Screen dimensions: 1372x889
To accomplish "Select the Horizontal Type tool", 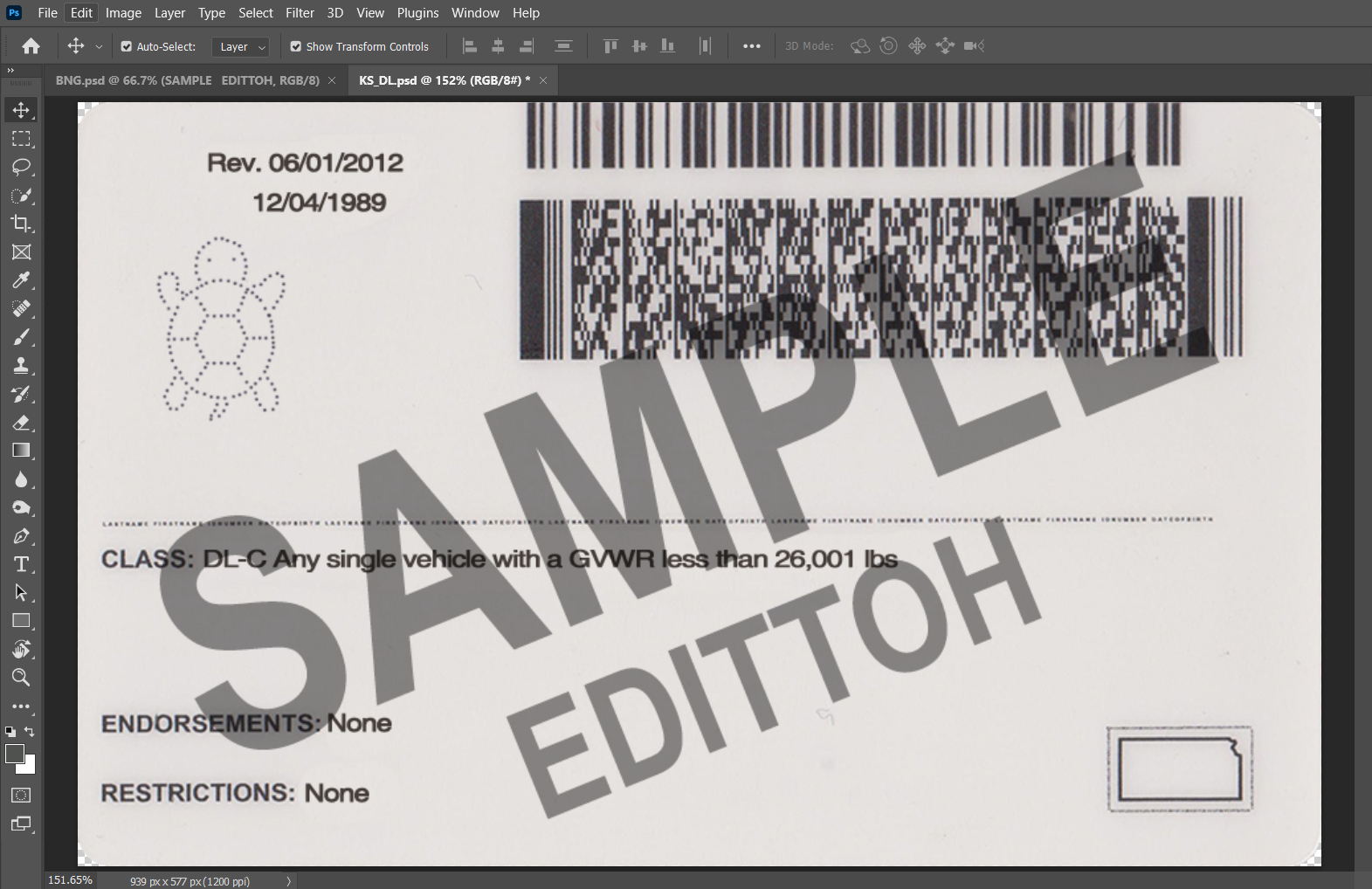I will pos(21,564).
